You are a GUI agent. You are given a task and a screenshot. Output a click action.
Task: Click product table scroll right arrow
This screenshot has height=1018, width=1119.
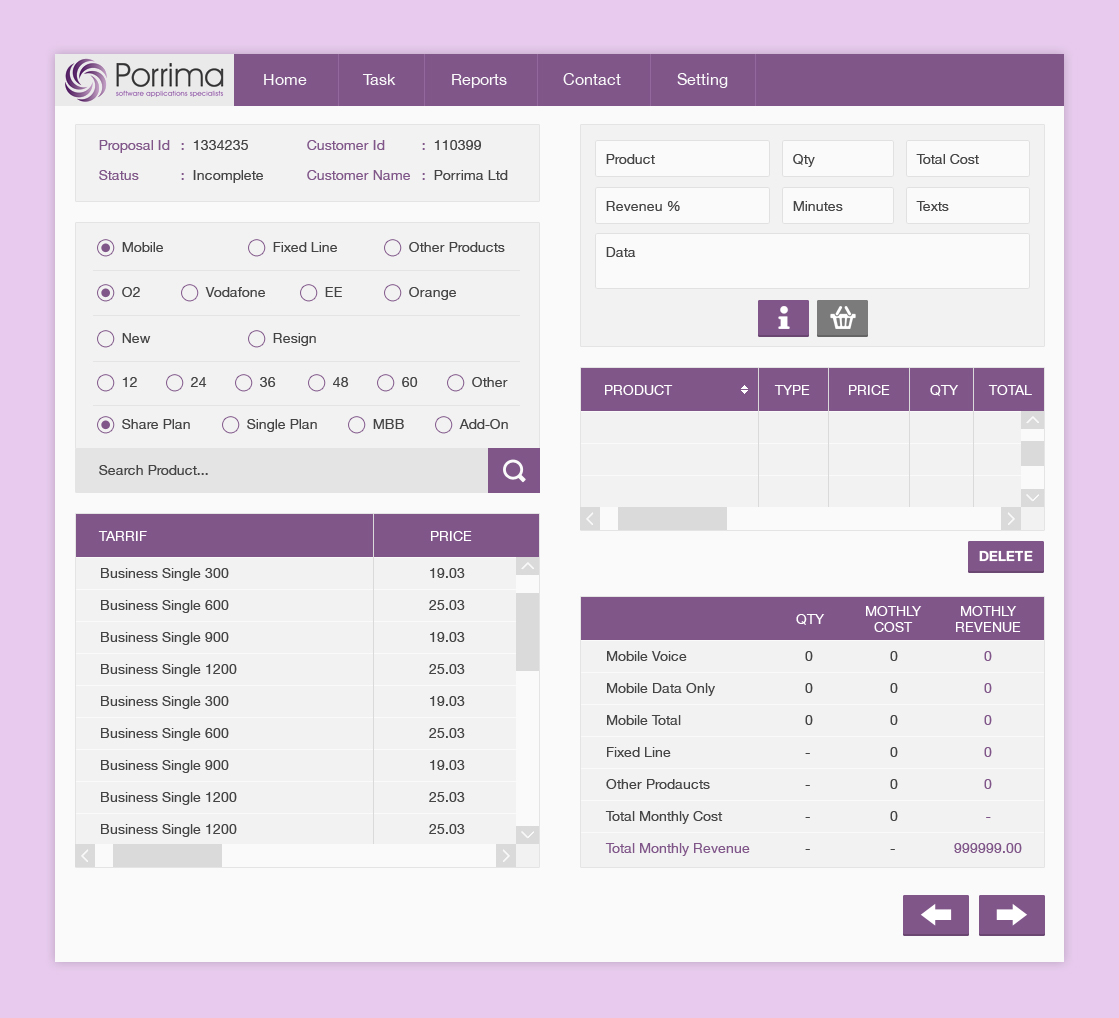point(1011,518)
